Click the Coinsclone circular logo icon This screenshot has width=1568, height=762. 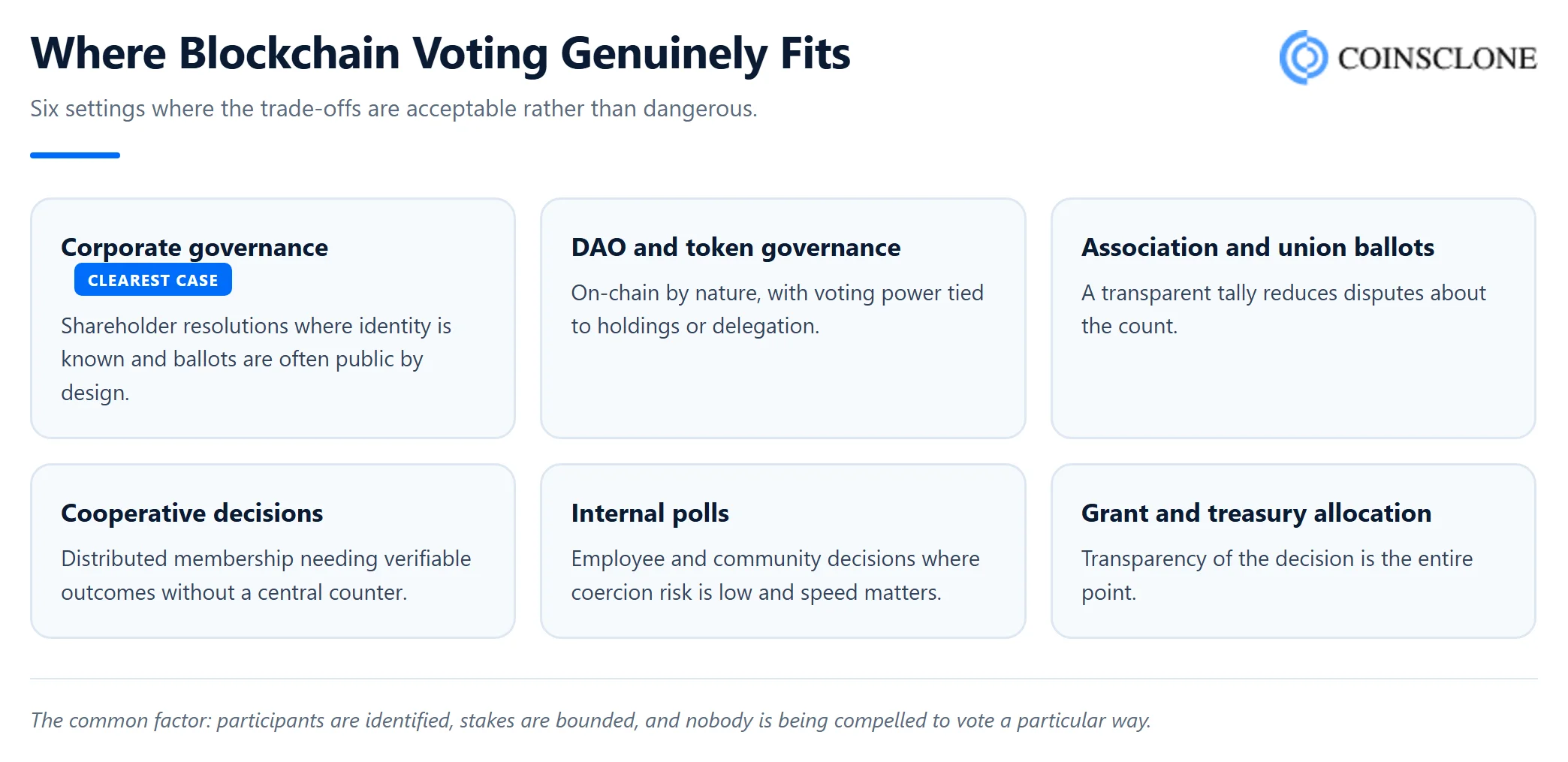coord(1304,57)
